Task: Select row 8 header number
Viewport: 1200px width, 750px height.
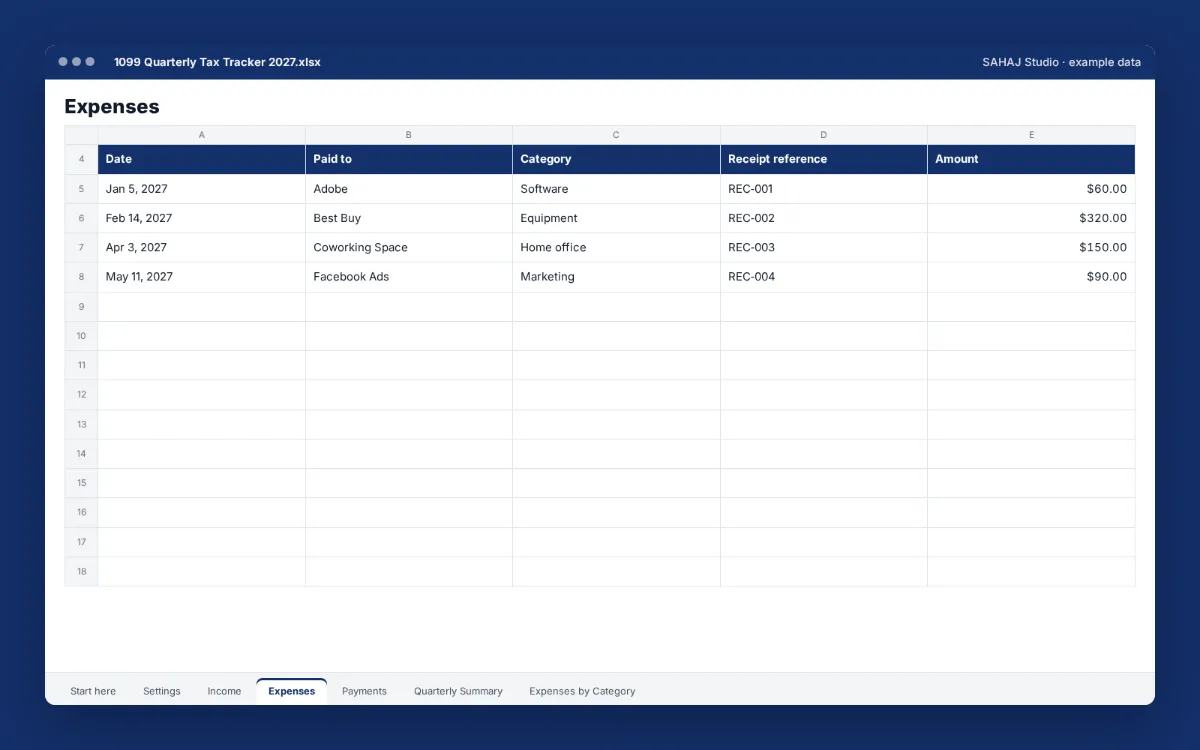Action: tap(81, 277)
